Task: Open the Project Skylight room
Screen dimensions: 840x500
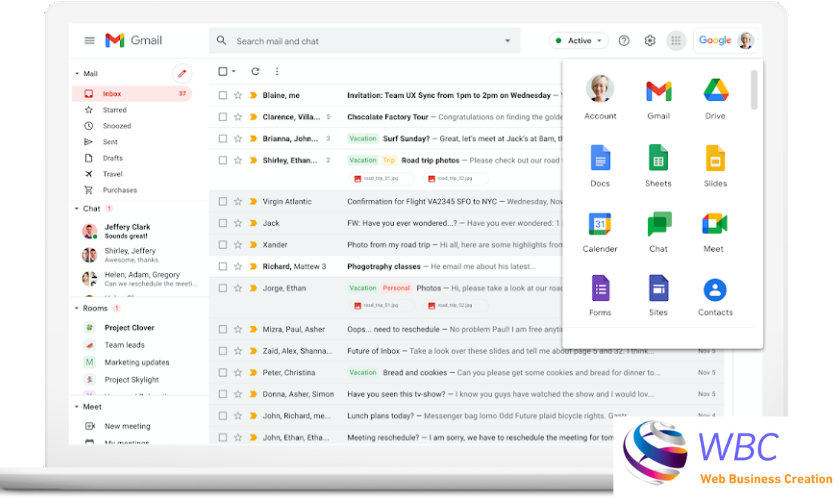Action: (x=131, y=379)
